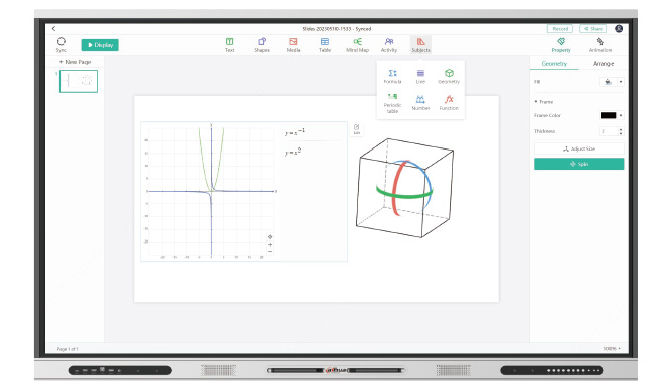Click the black Frame Color swatch
672x390 pixels.
(x=608, y=115)
